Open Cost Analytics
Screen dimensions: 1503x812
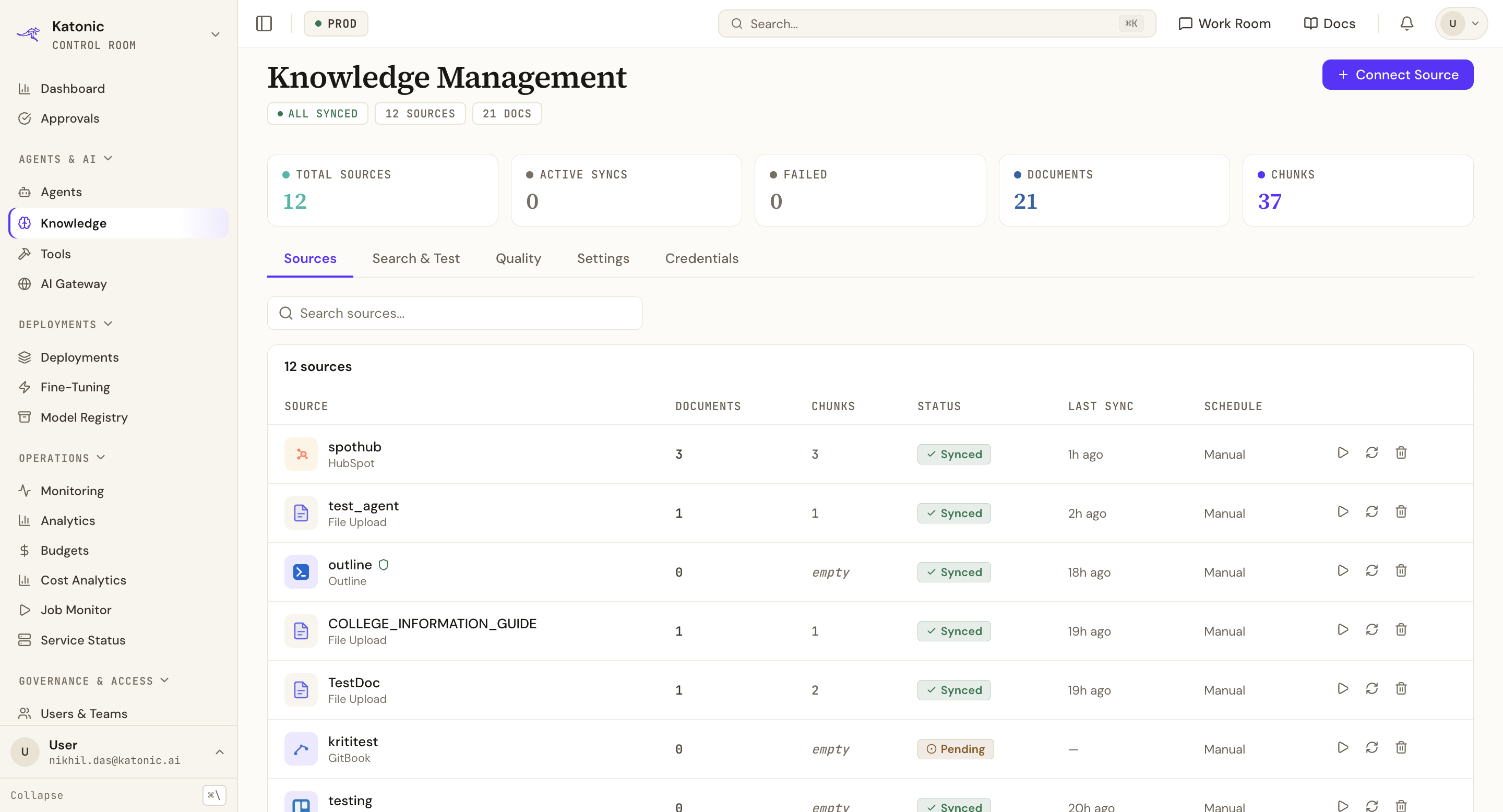(118, 580)
